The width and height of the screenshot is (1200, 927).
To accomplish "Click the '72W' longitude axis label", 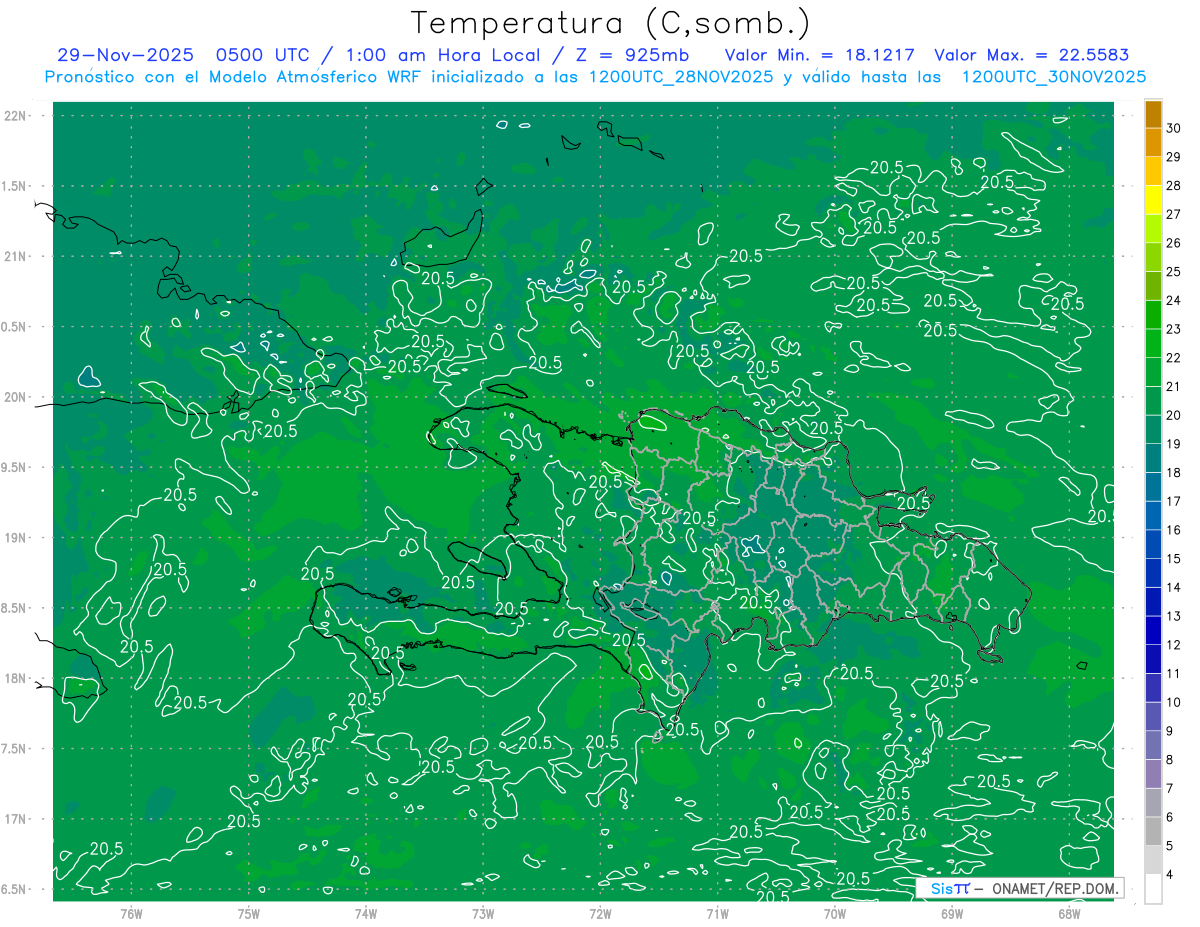I will tap(600, 913).
